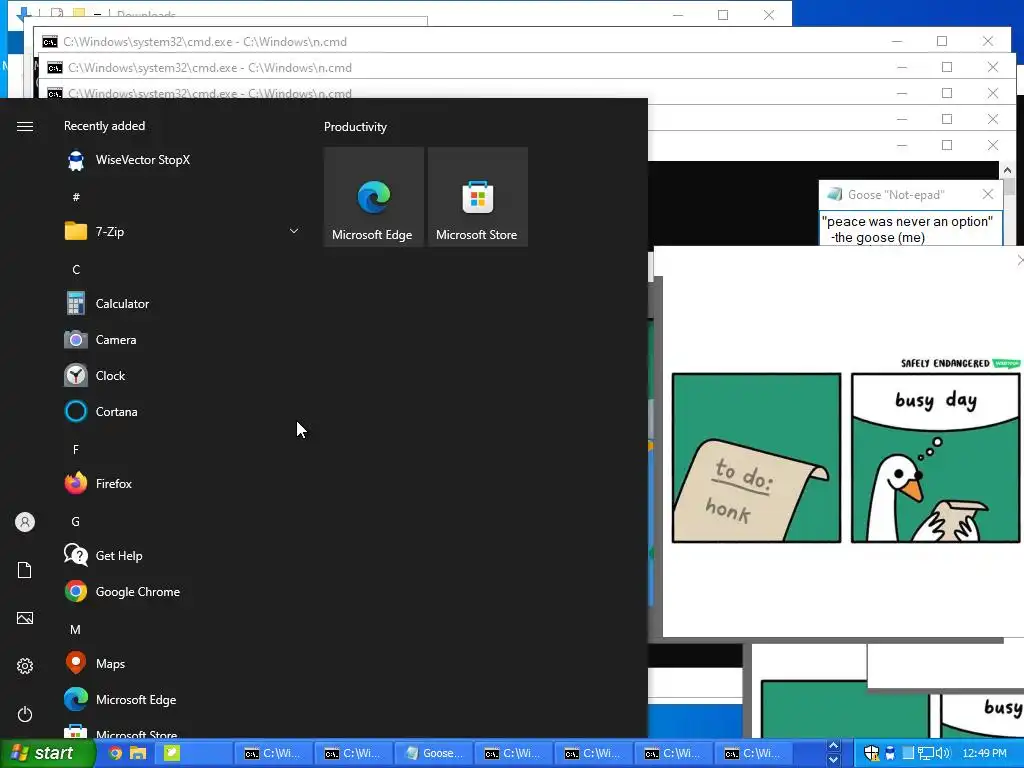Open the security shield tray icon
The height and width of the screenshot is (768, 1024).
coord(871,753)
